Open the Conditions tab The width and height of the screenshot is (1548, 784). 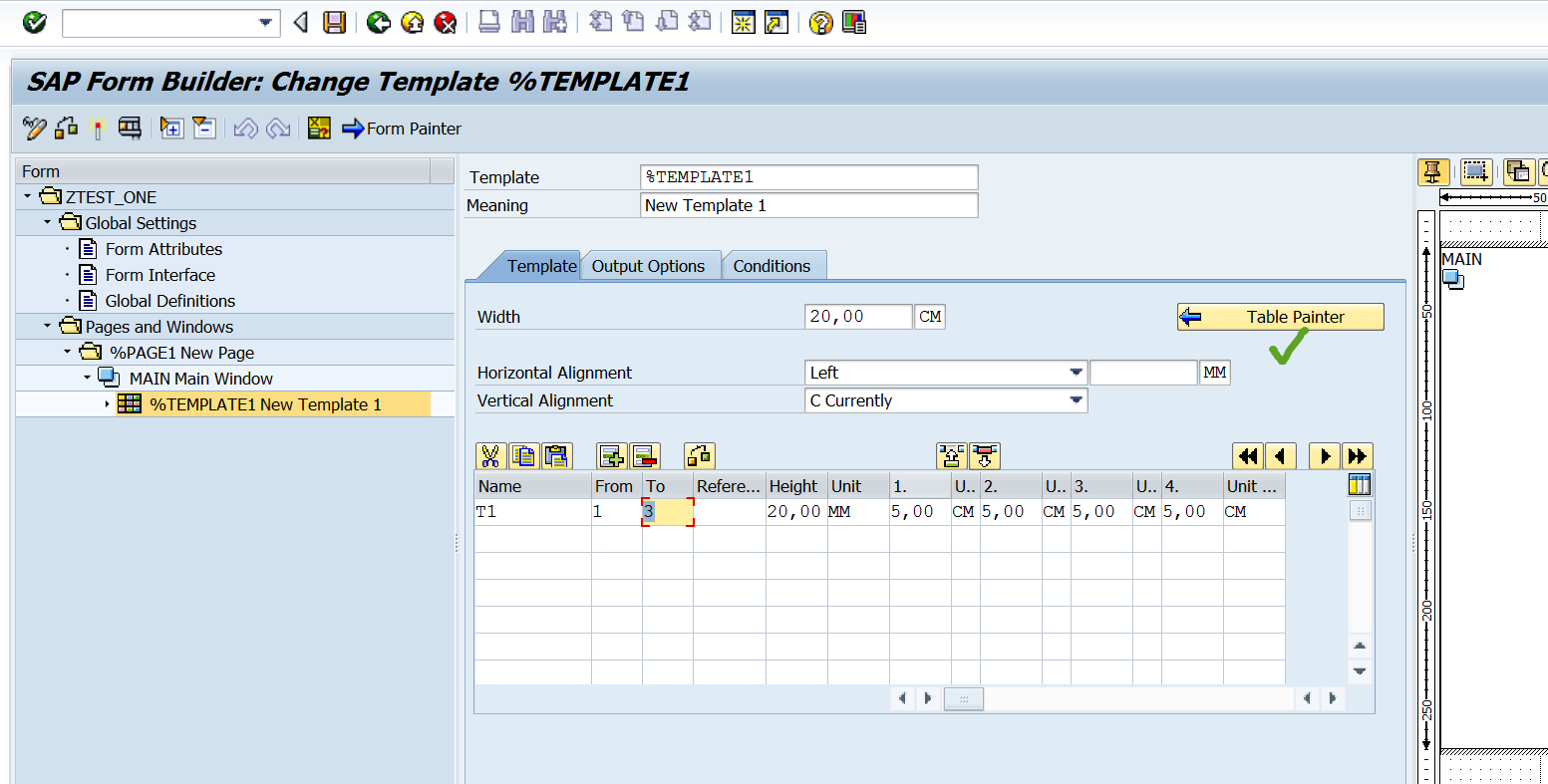pyautogui.click(x=774, y=265)
